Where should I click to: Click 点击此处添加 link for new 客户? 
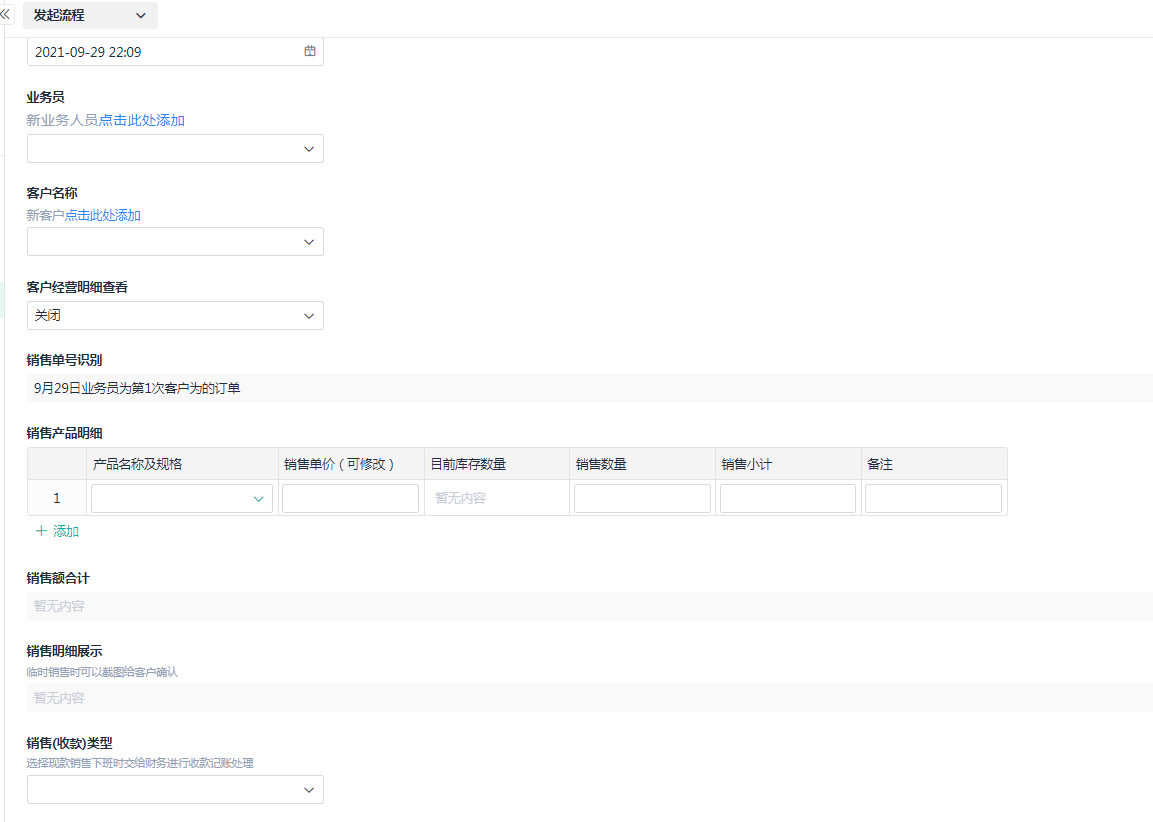click(x=103, y=215)
